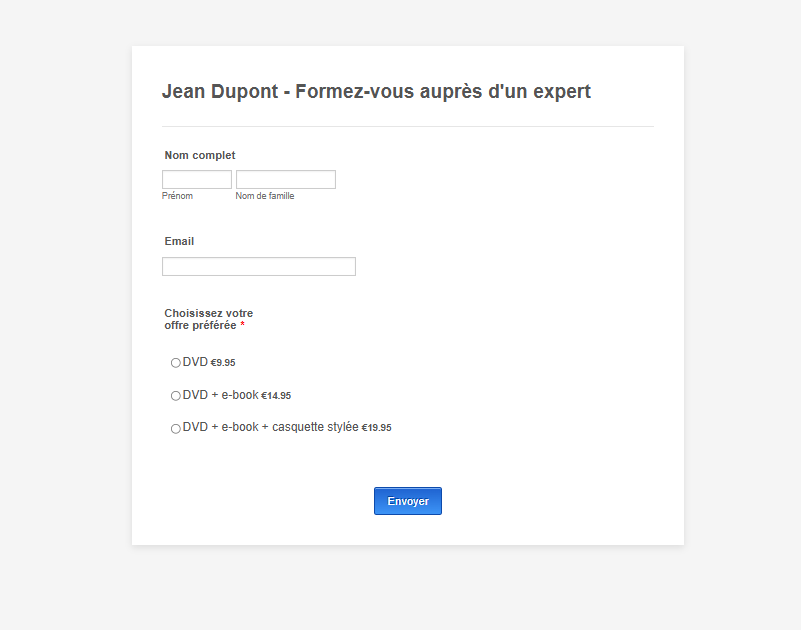Click the Email section label
The width and height of the screenshot is (801, 630).
(179, 241)
